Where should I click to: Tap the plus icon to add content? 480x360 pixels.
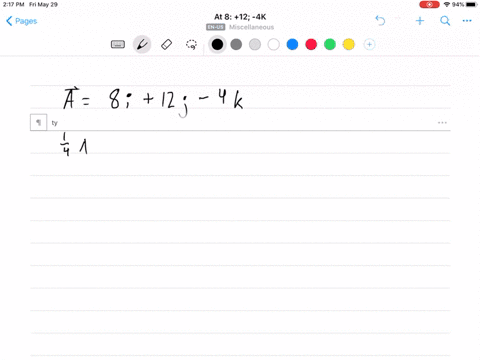click(420, 21)
